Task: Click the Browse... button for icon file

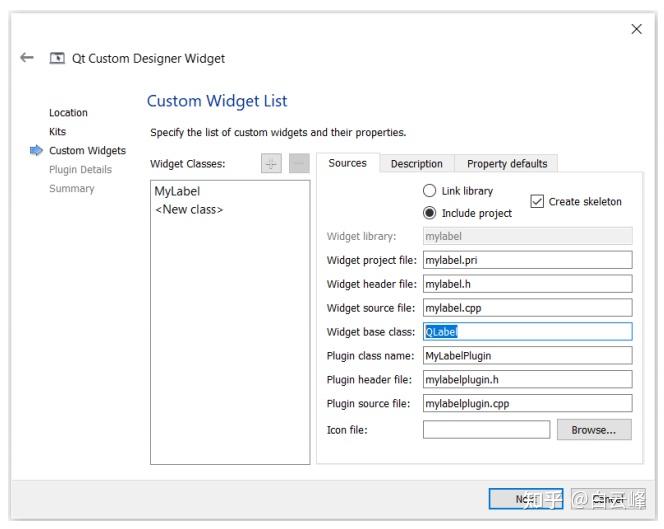Action: point(594,430)
